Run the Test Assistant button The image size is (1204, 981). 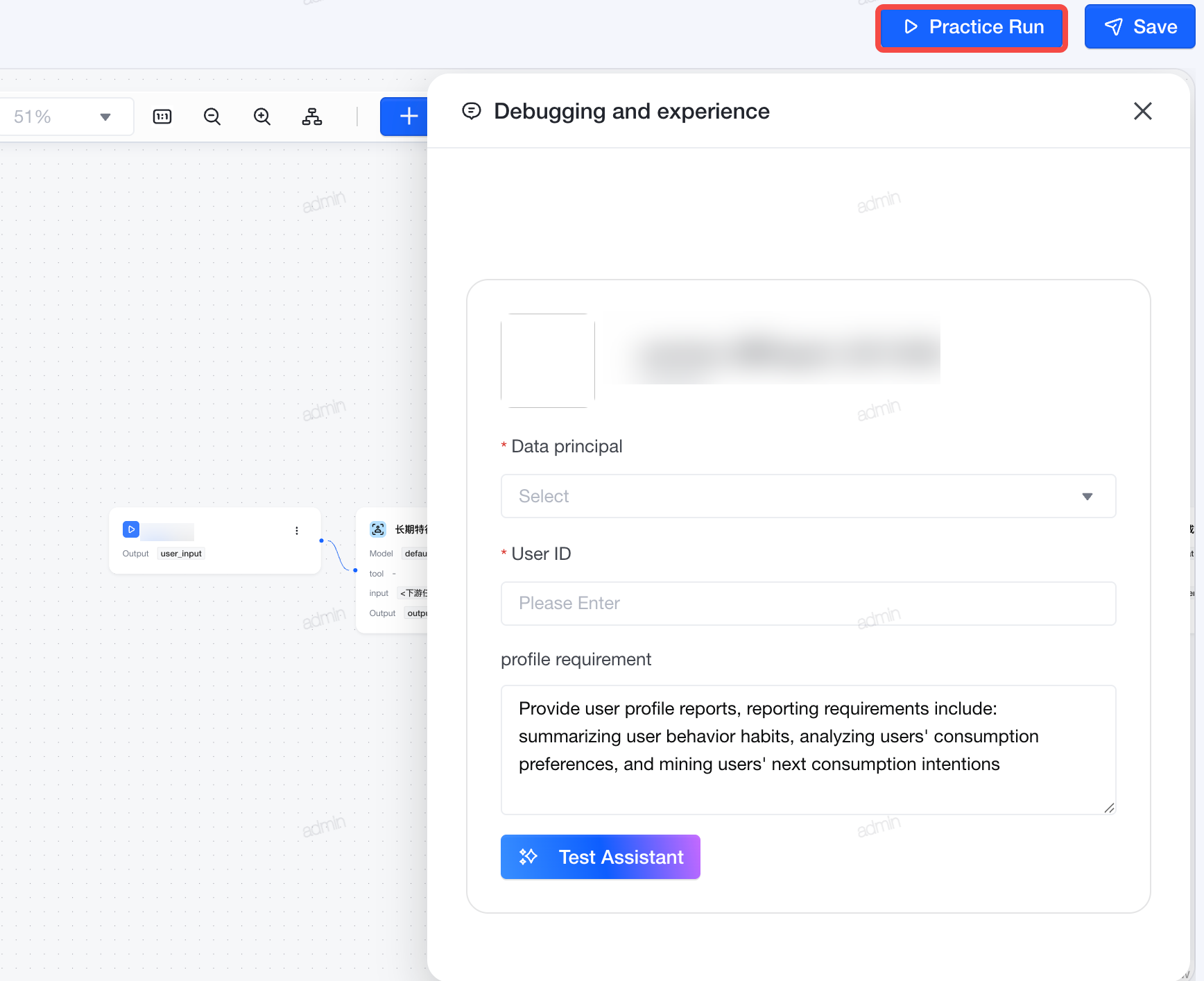(x=601, y=857)
